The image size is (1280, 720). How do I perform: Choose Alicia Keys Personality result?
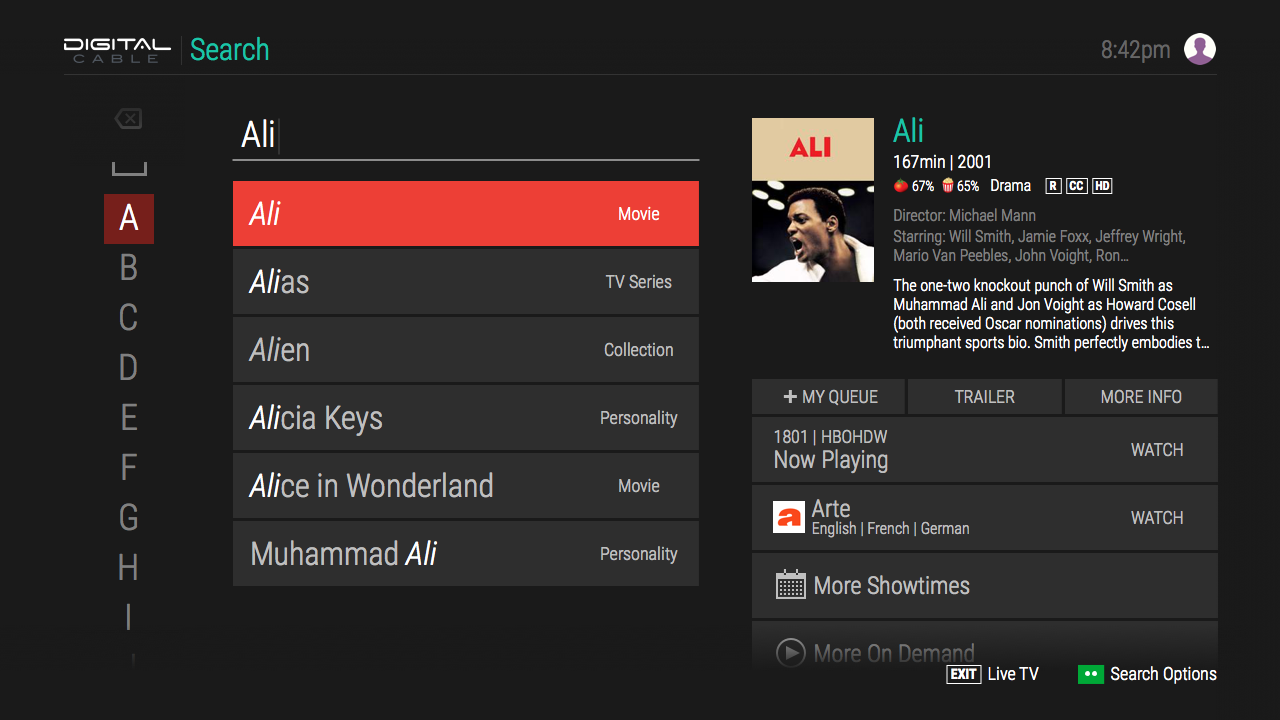tap(465, 418)
